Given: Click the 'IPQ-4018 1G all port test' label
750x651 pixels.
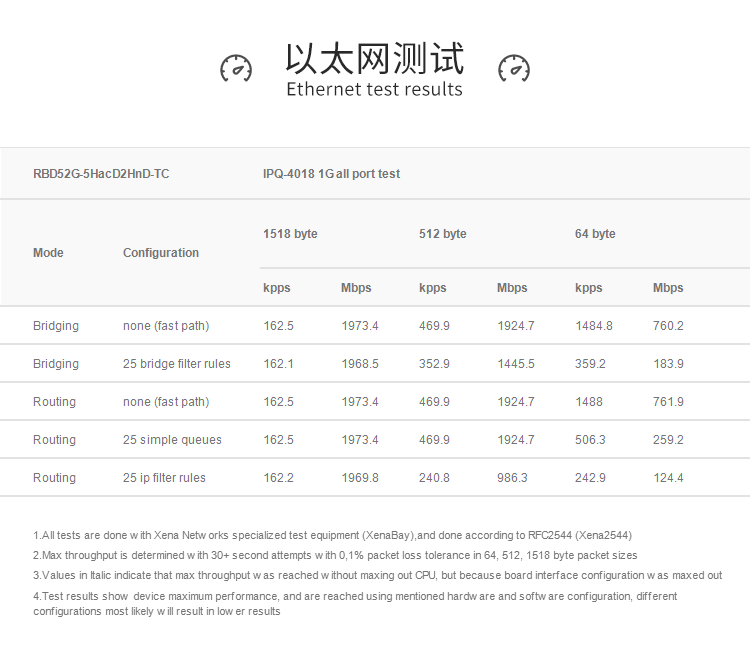Looking at the screenshot, I should coord(331,174).
